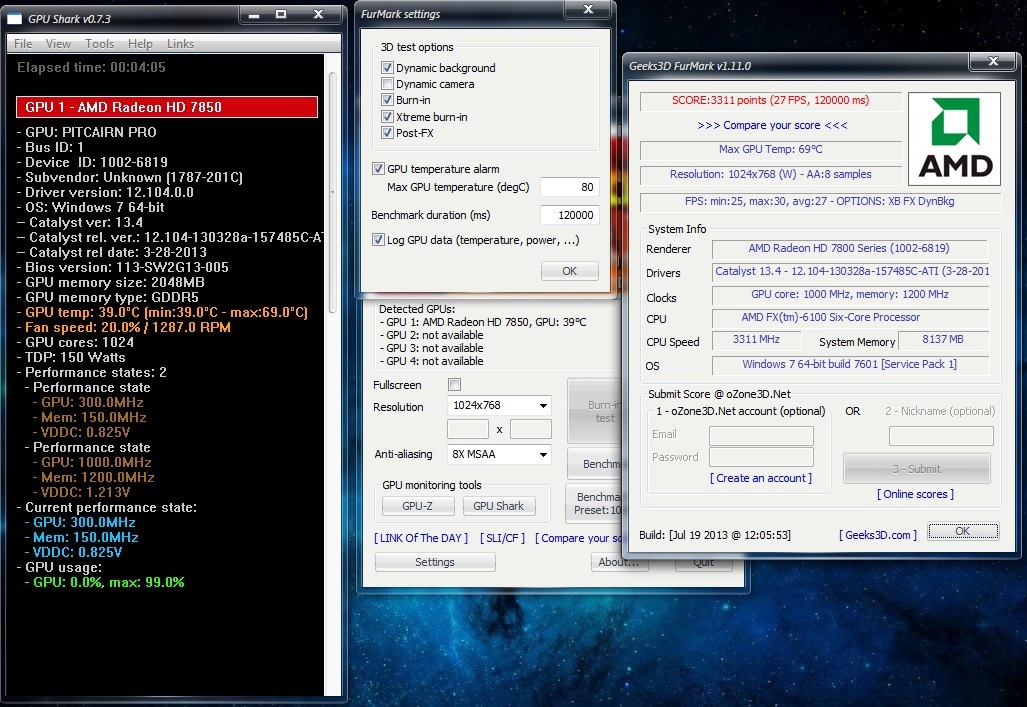Click the TDP: 150 Watts line
Screen dimensions: 1027x707
tap(71, 357)
